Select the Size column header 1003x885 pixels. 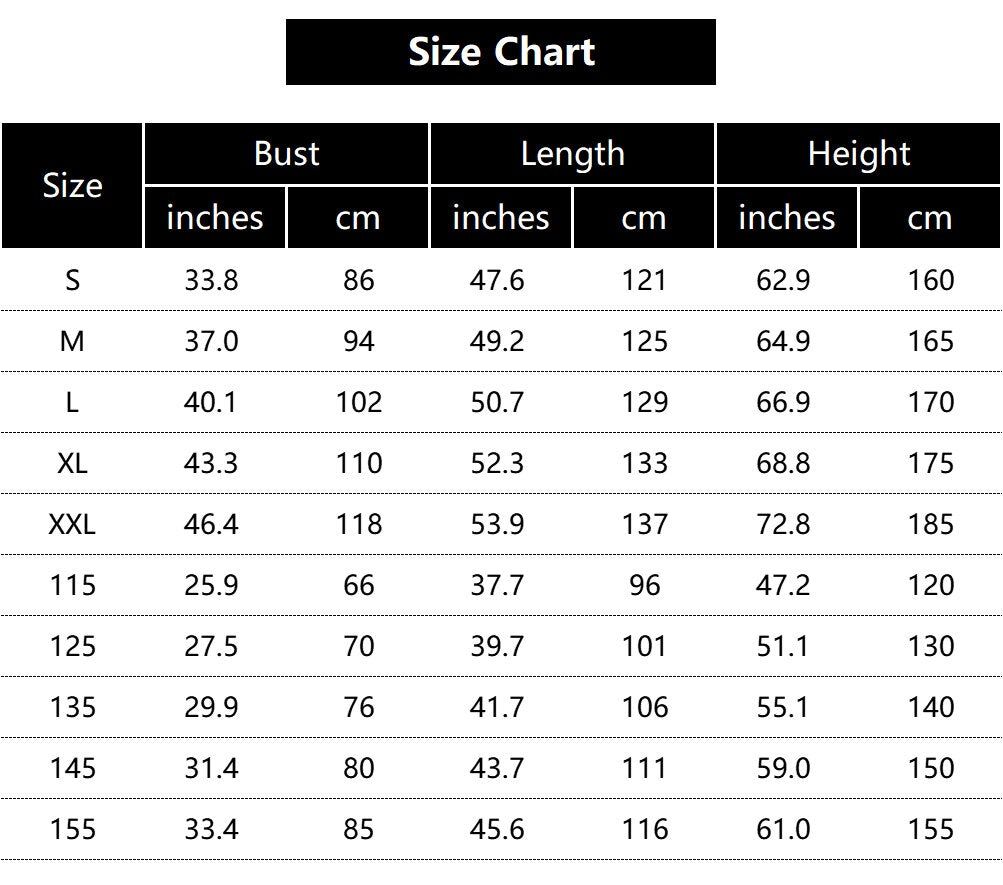[x=72, y=186]
